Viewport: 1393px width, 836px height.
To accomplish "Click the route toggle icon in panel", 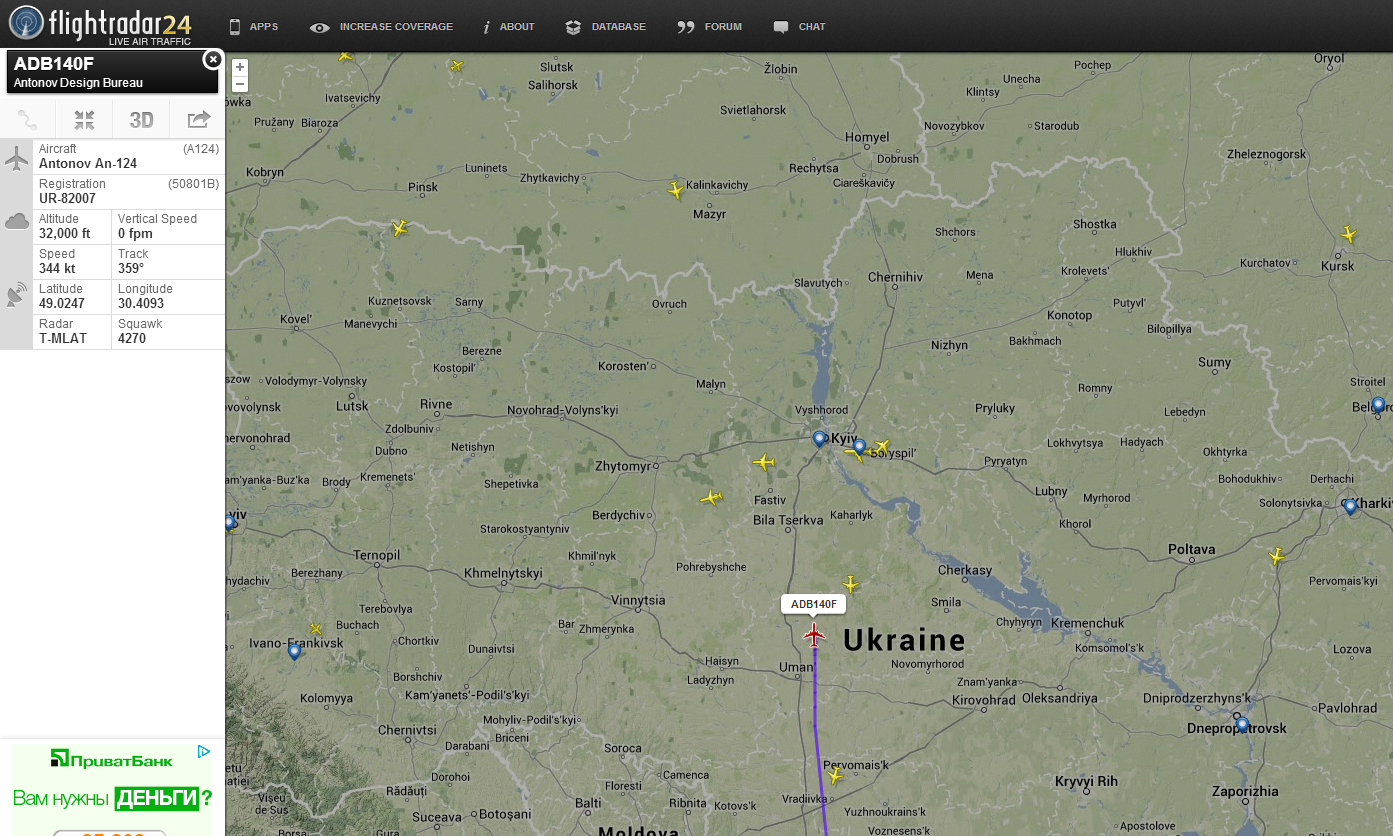I will coord(28,120).
